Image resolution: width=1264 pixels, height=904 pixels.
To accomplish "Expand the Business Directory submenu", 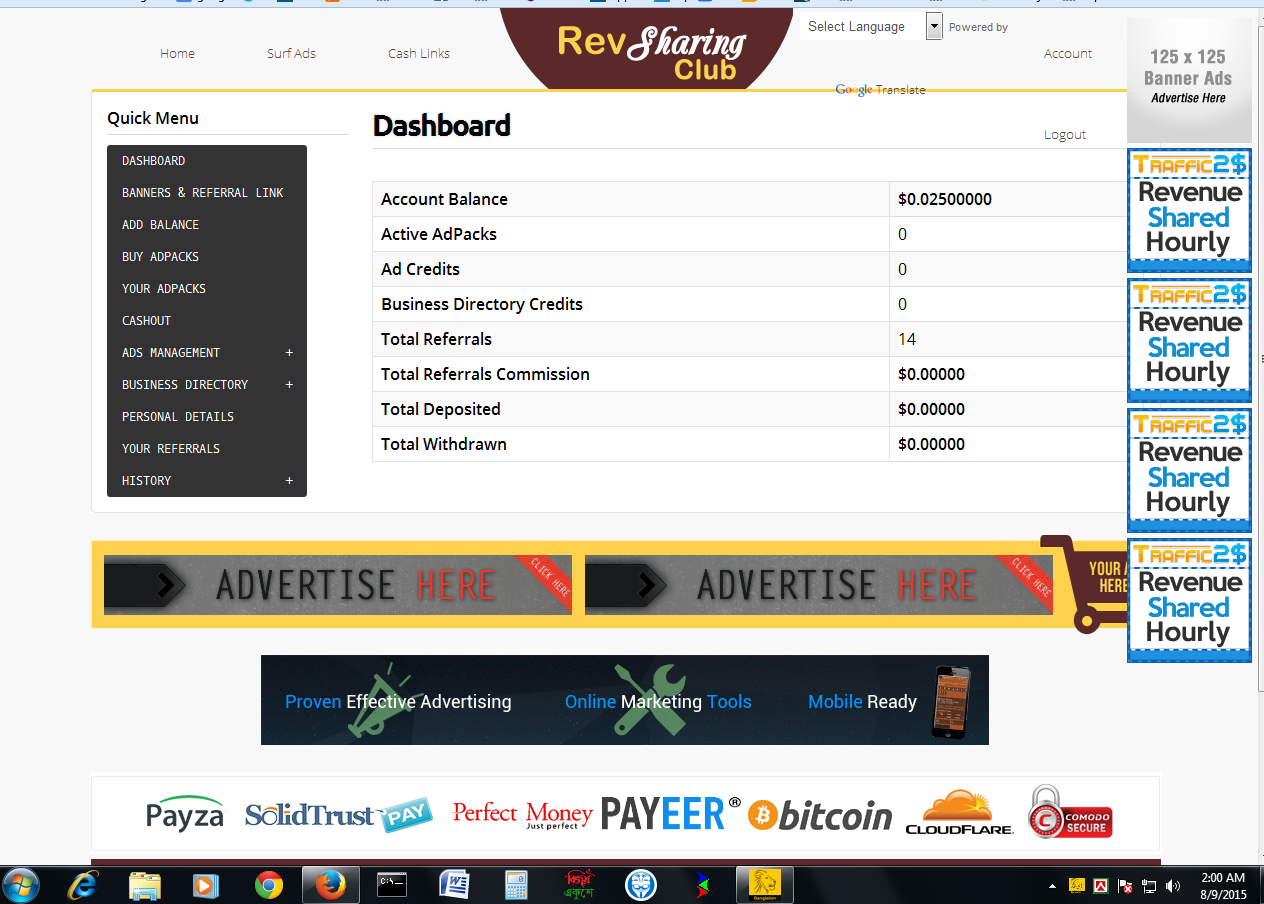I will (x=289, y=385).
